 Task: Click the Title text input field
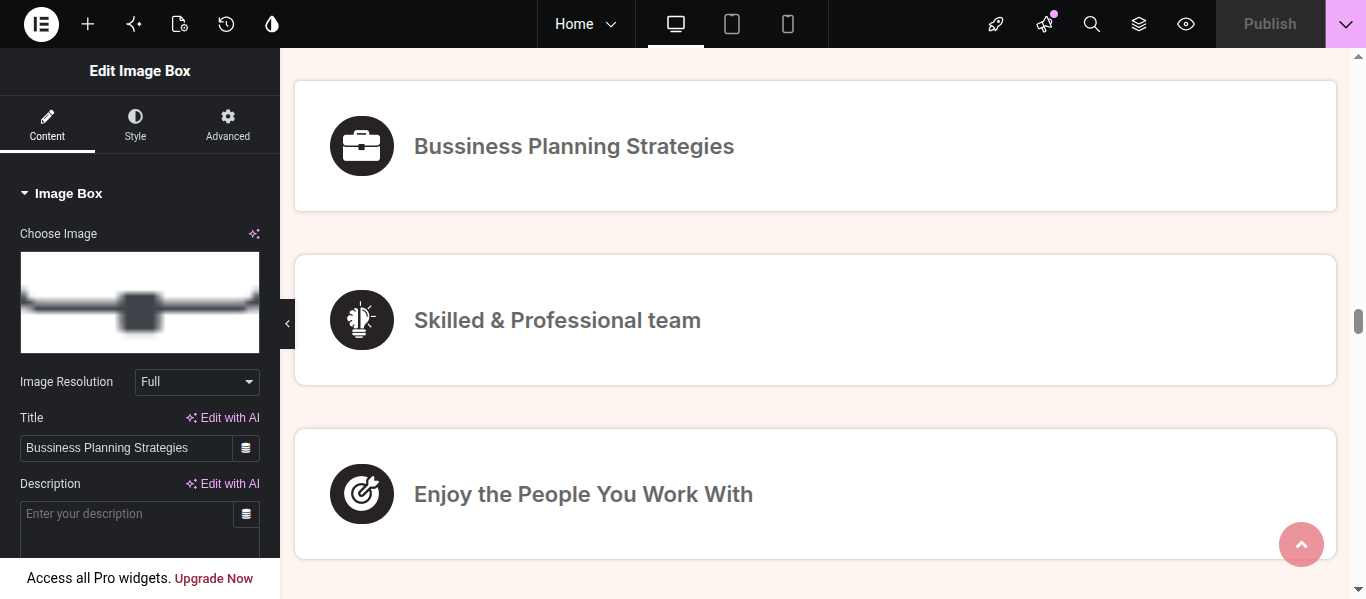point(126,448)
